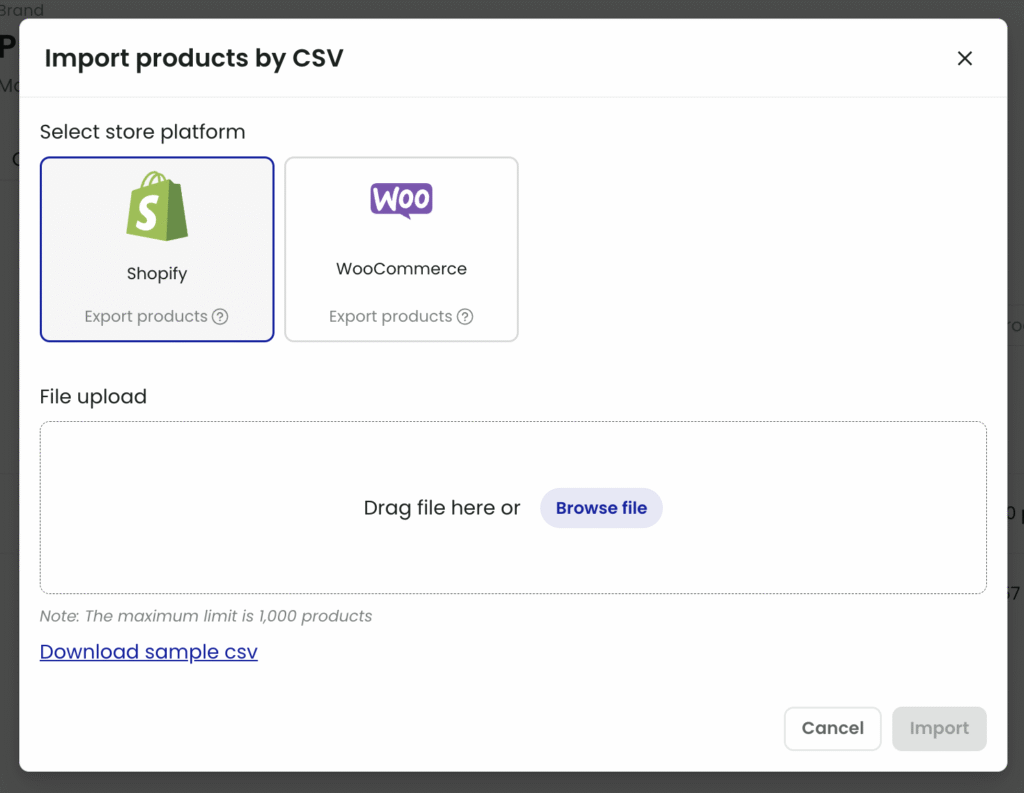Click Export products text under WooCommerce
This screenshot has width=1024, height=793.
(x=391, y=317)
